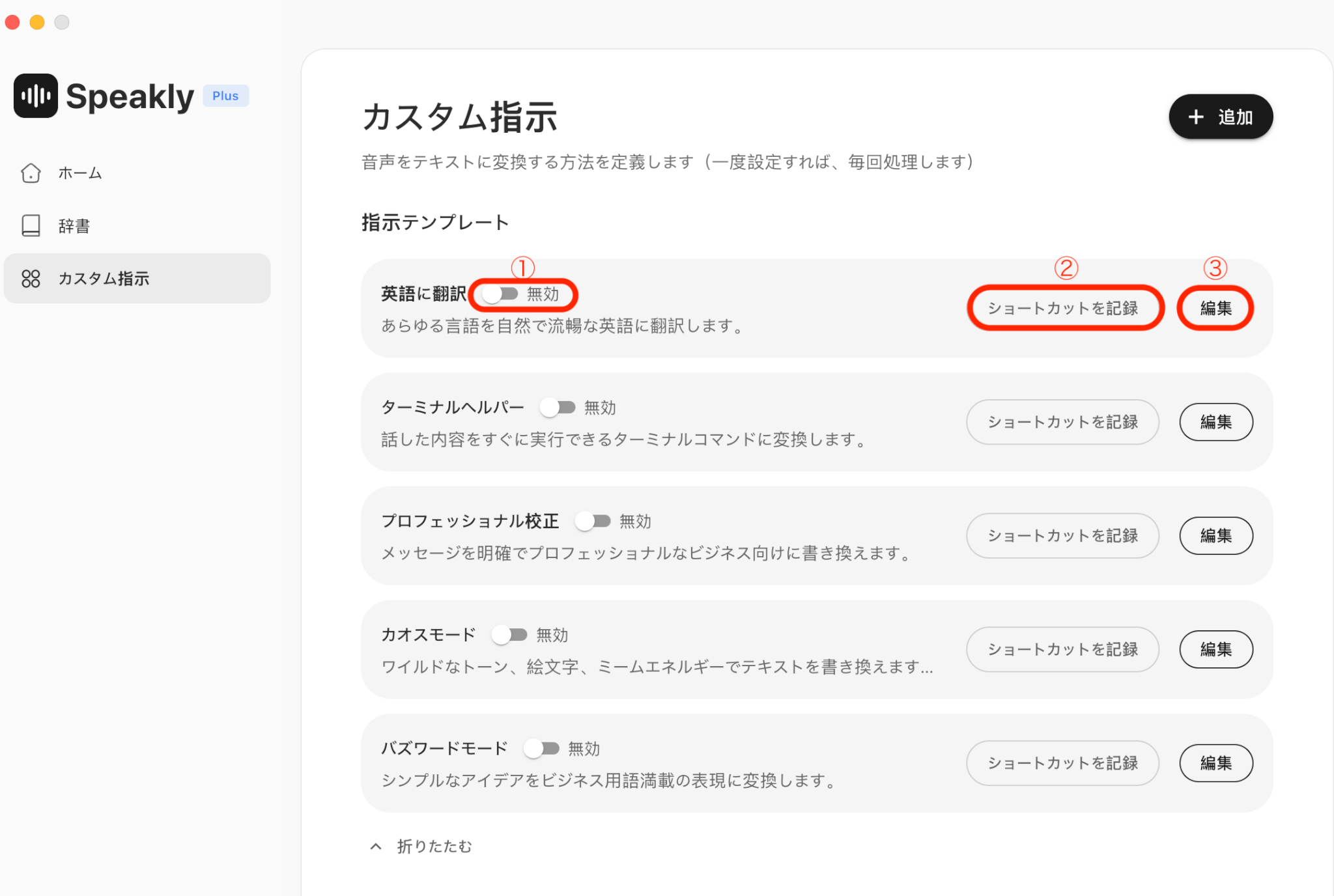Click the Plus plan badge

point(225,96)
